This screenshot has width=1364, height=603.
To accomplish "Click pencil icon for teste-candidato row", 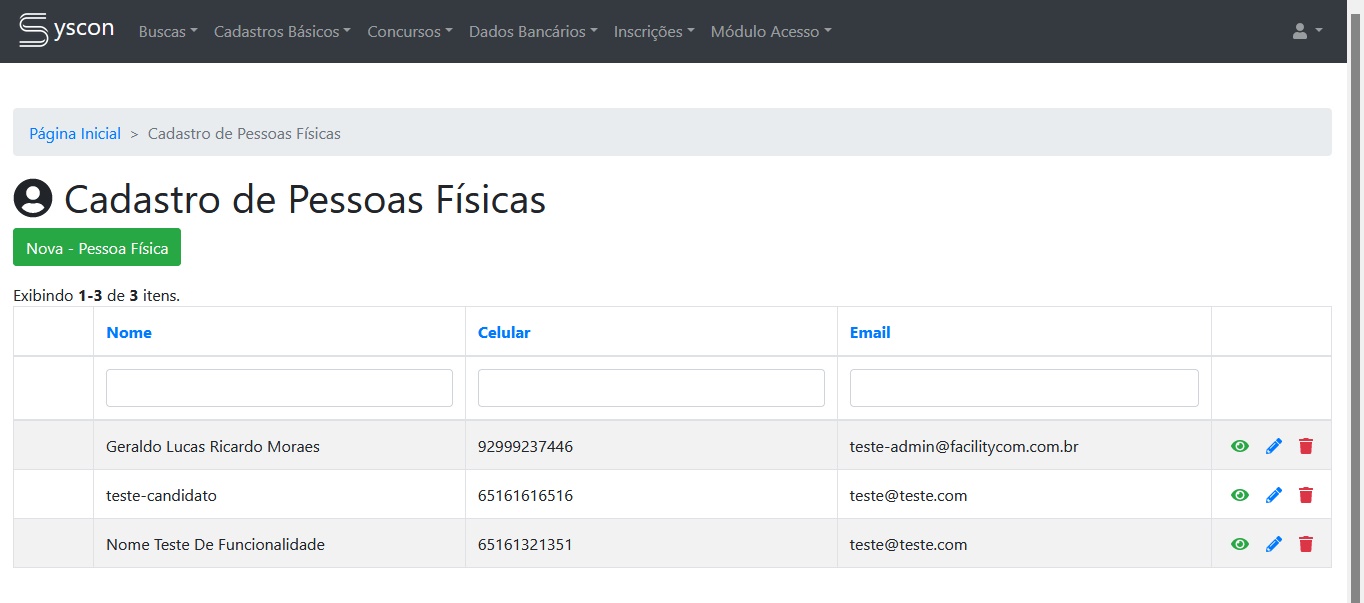I will [1273, 495].
